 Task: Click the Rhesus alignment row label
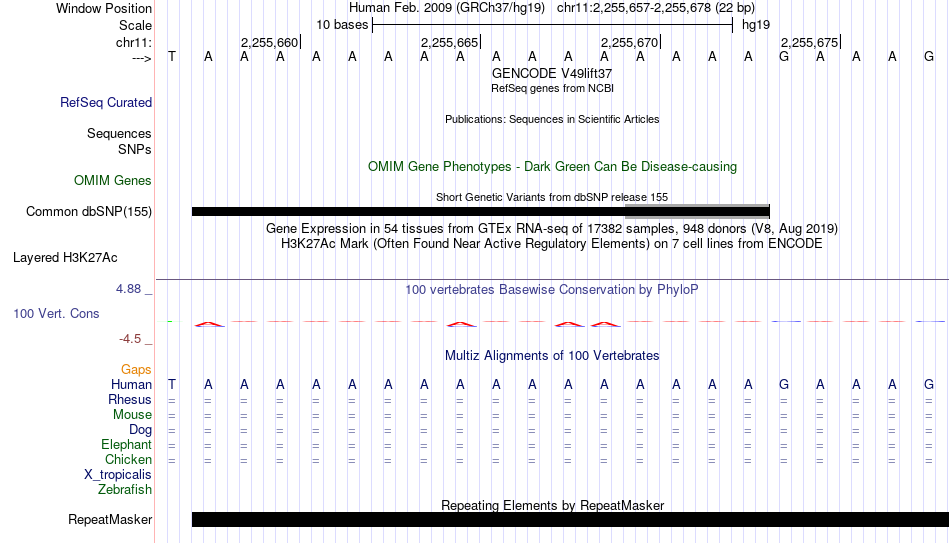pyautogui.click(x=130, y=400)
